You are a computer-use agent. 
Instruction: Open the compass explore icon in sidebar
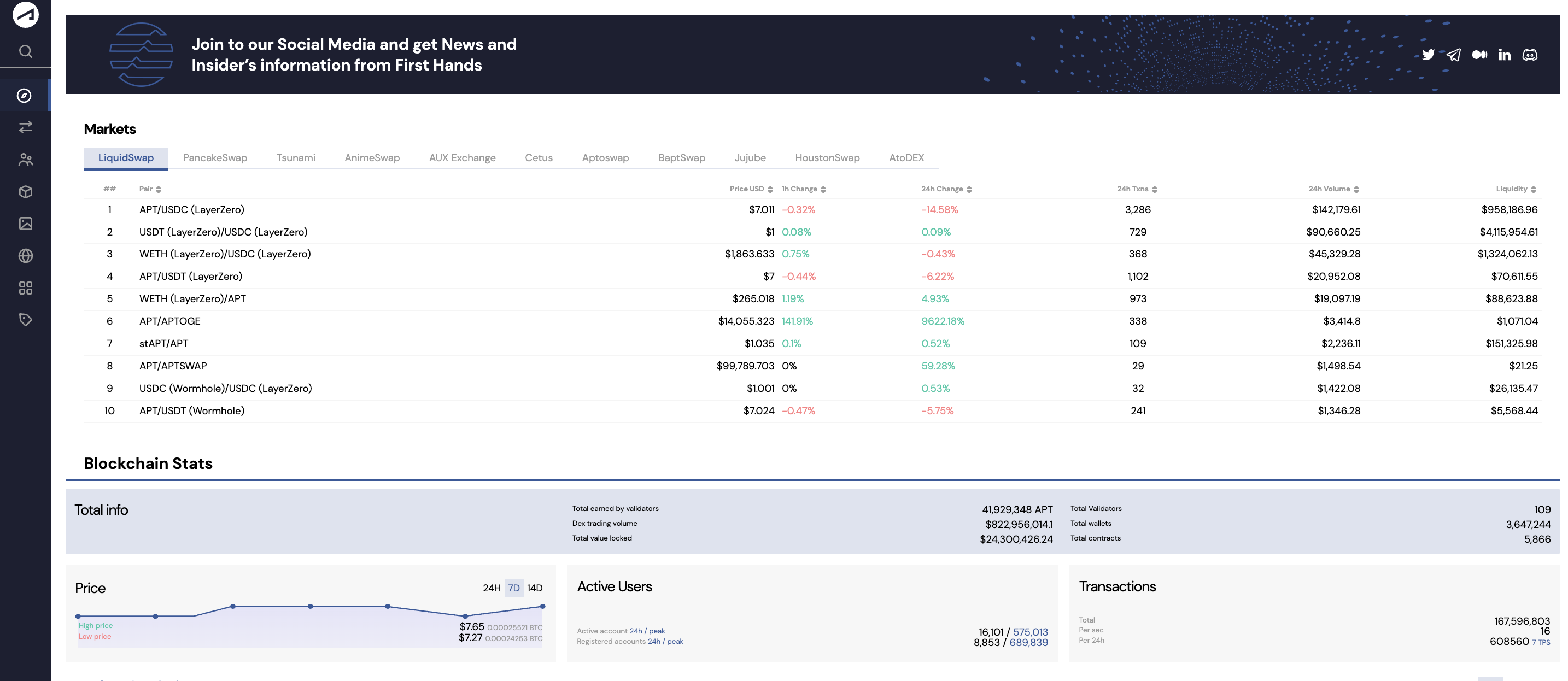coord(25,96)
